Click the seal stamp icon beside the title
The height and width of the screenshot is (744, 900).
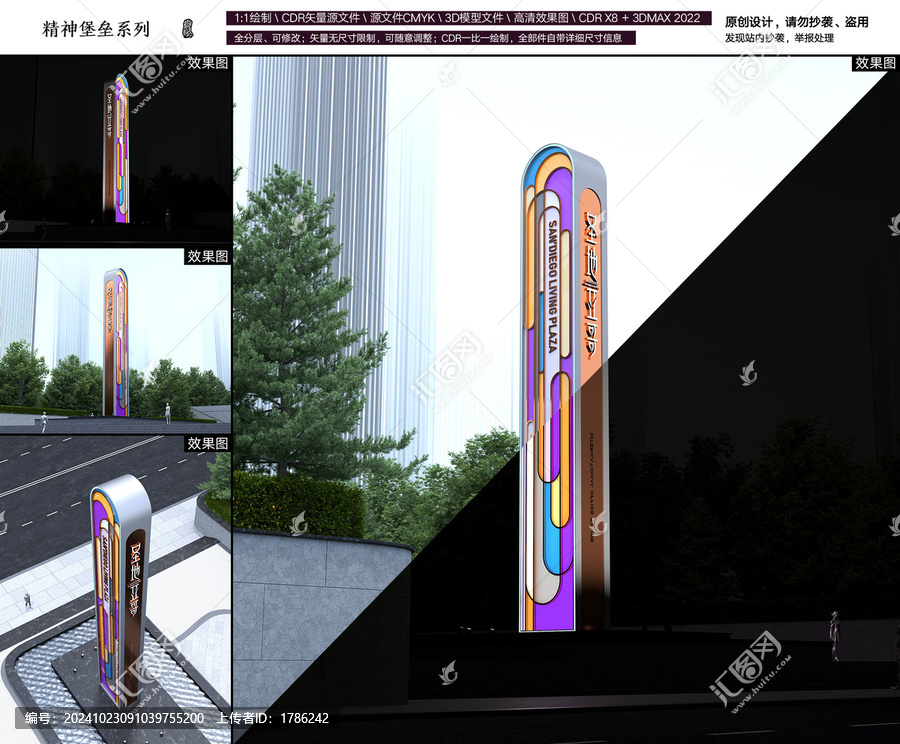(188, 29)
